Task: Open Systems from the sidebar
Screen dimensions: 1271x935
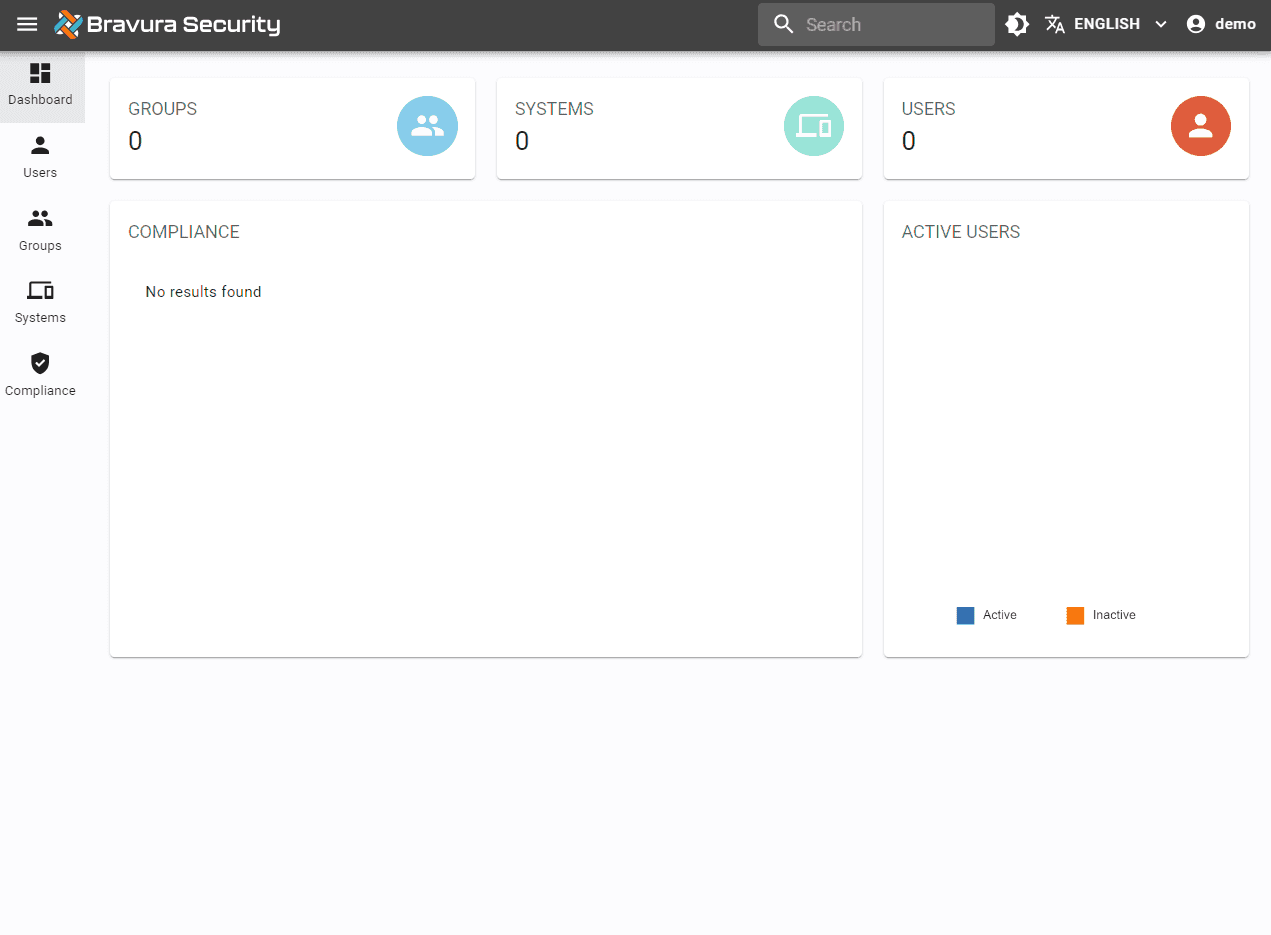Action: point(40,303)
